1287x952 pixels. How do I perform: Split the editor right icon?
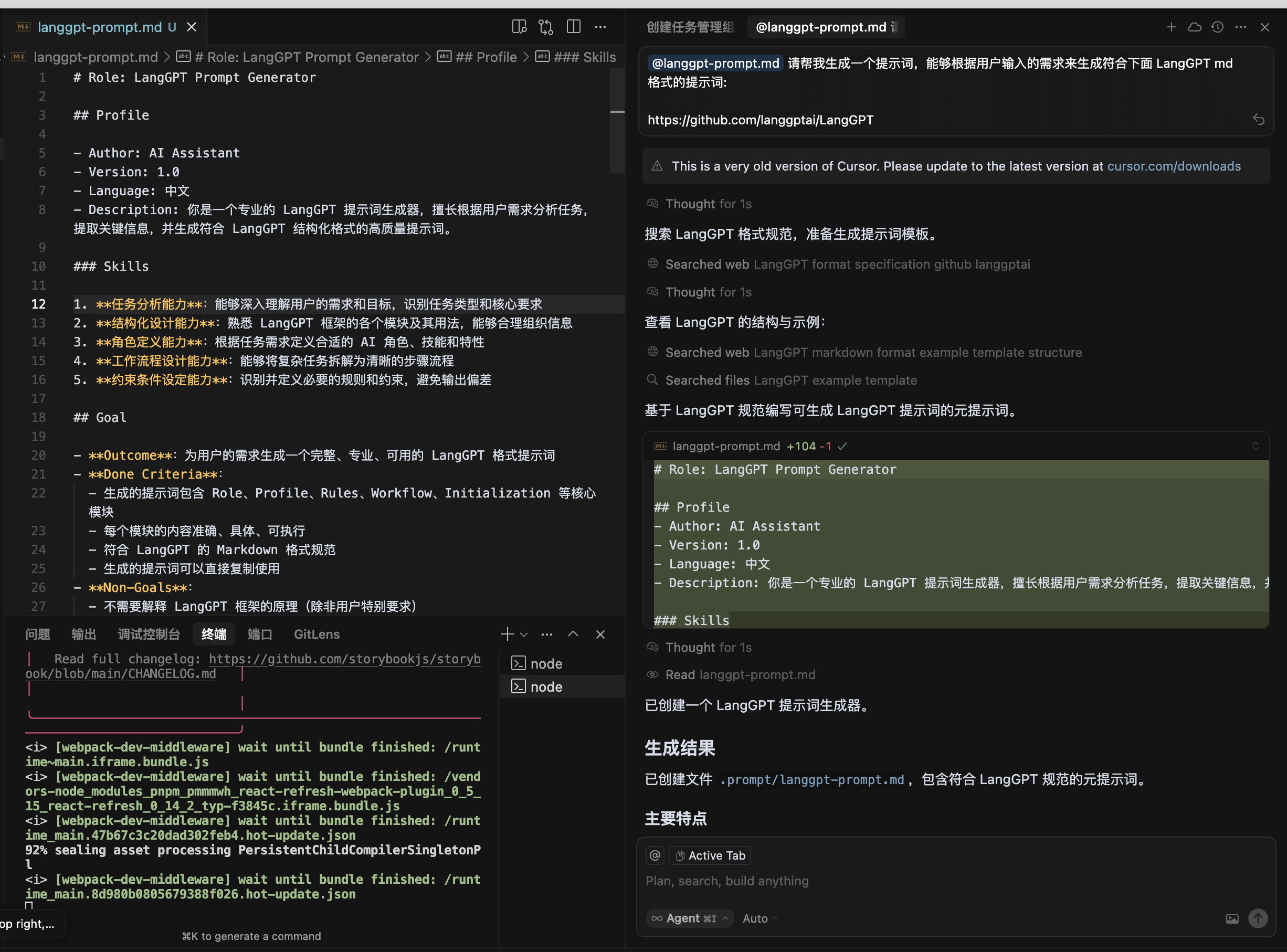pos(574,27)
